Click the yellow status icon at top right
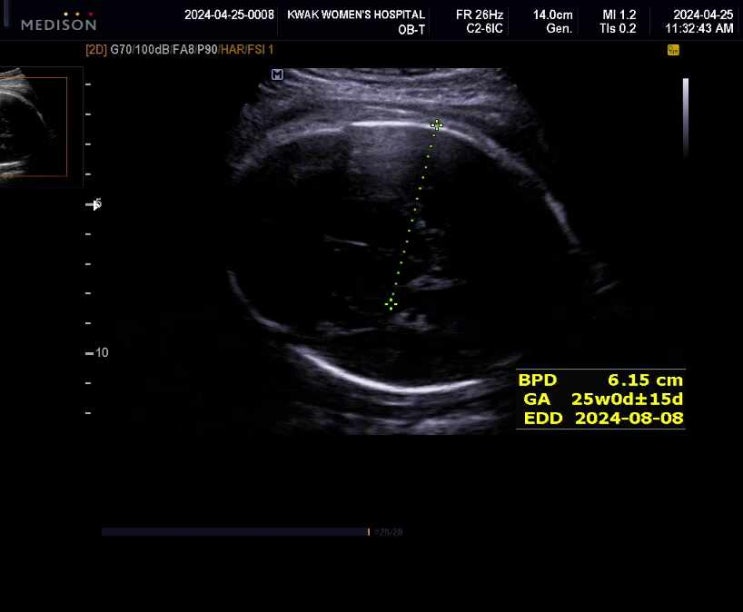 coord(673,50)
